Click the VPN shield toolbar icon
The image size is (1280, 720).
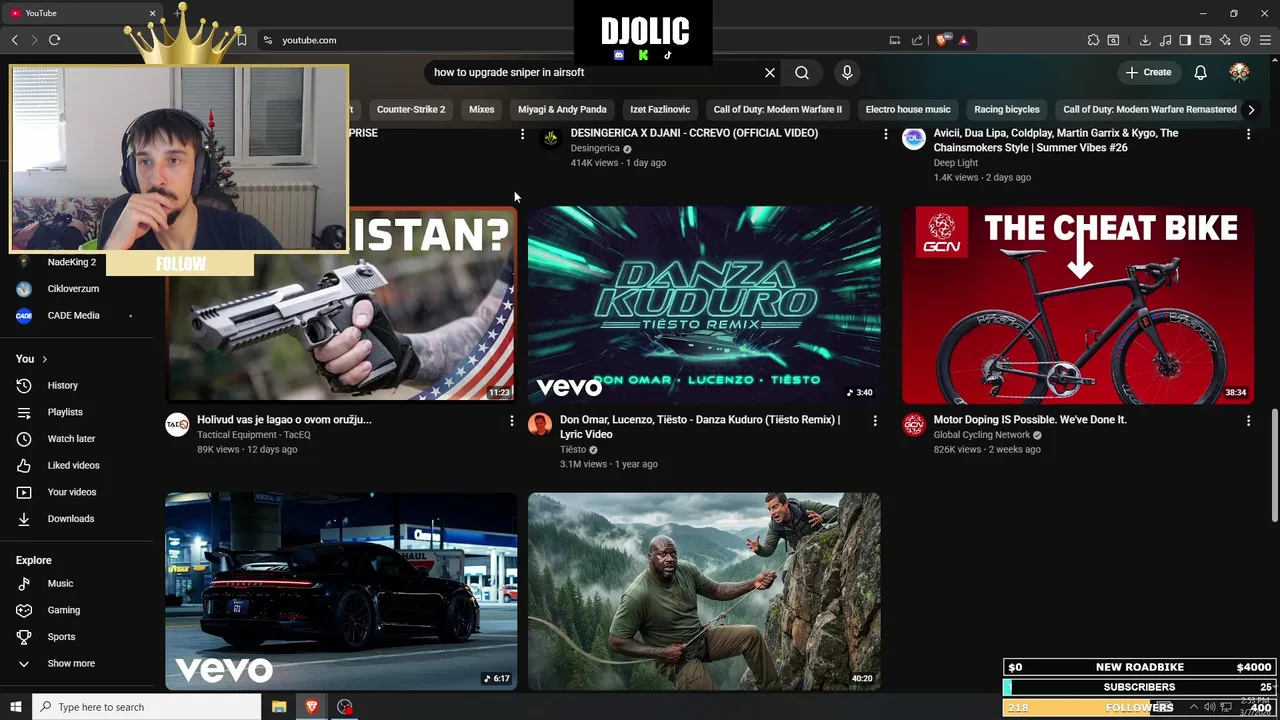[1245, 40]
